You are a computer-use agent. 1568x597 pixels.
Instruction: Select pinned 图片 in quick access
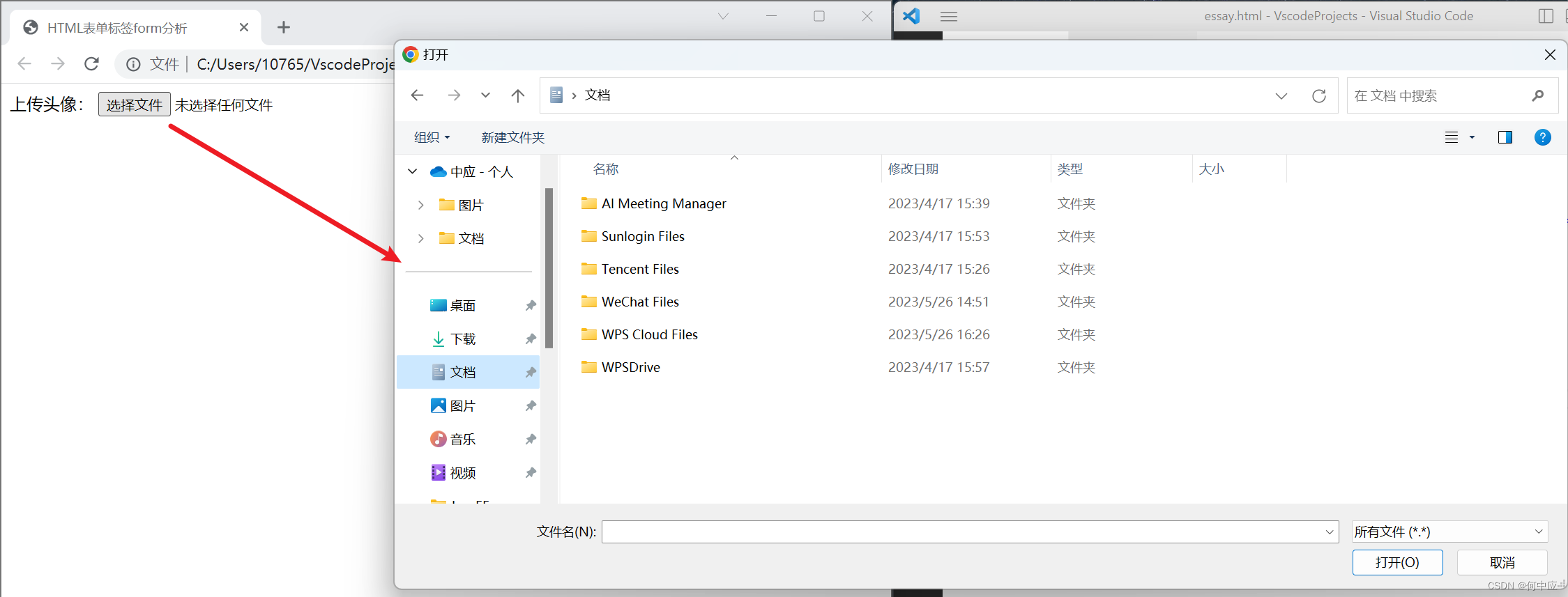point(453,405)
